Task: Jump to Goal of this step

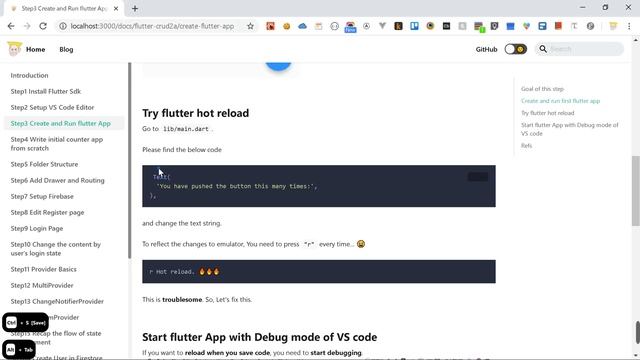Action: click(542, 89)
